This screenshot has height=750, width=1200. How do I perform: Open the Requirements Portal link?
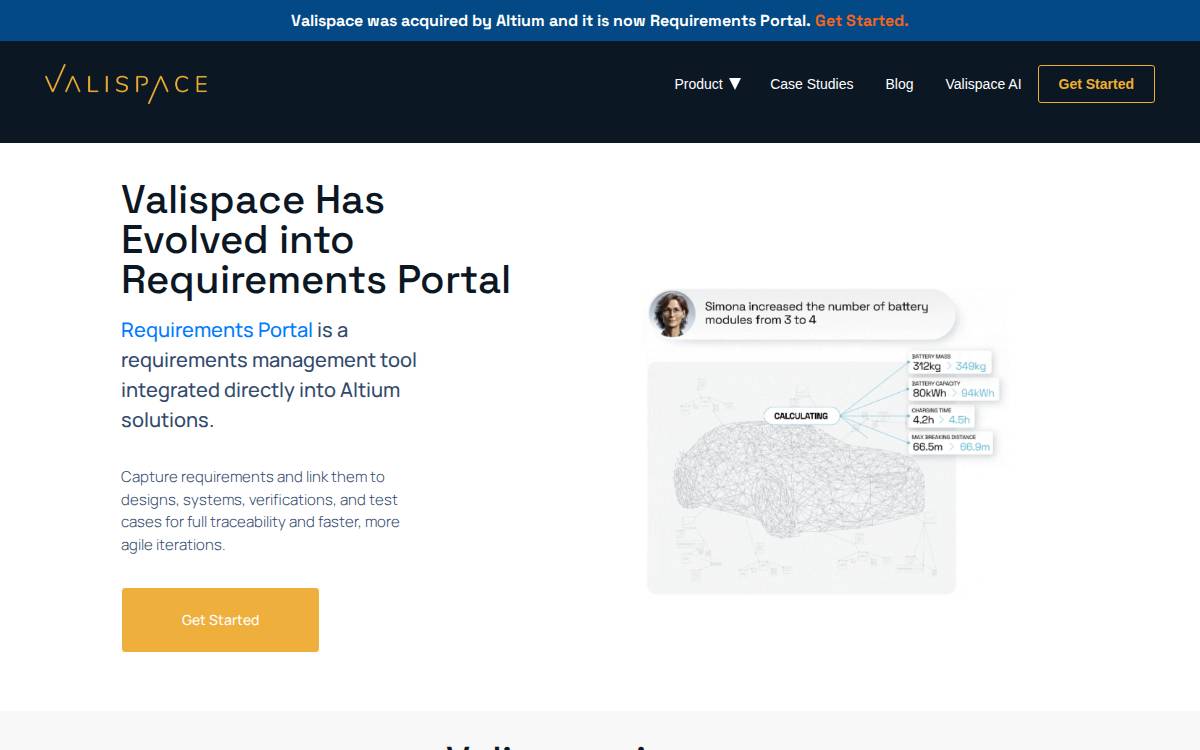pyautogui.click(x=217, y=330)
